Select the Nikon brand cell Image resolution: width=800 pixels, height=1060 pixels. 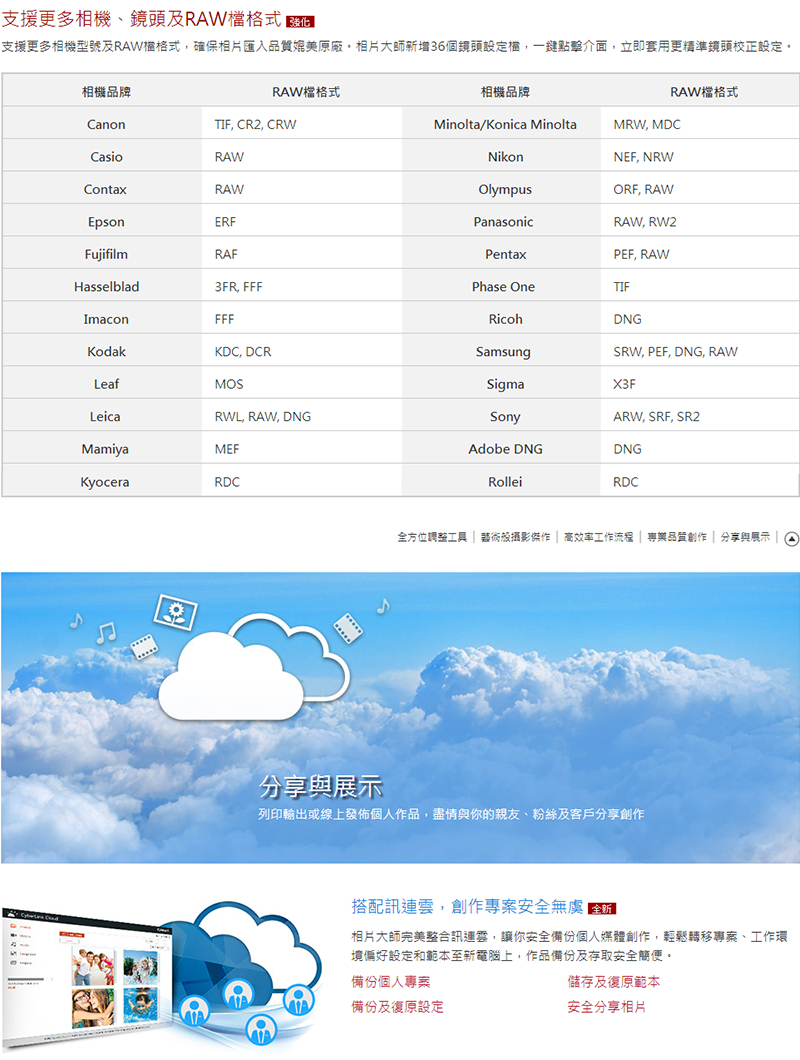501,157
